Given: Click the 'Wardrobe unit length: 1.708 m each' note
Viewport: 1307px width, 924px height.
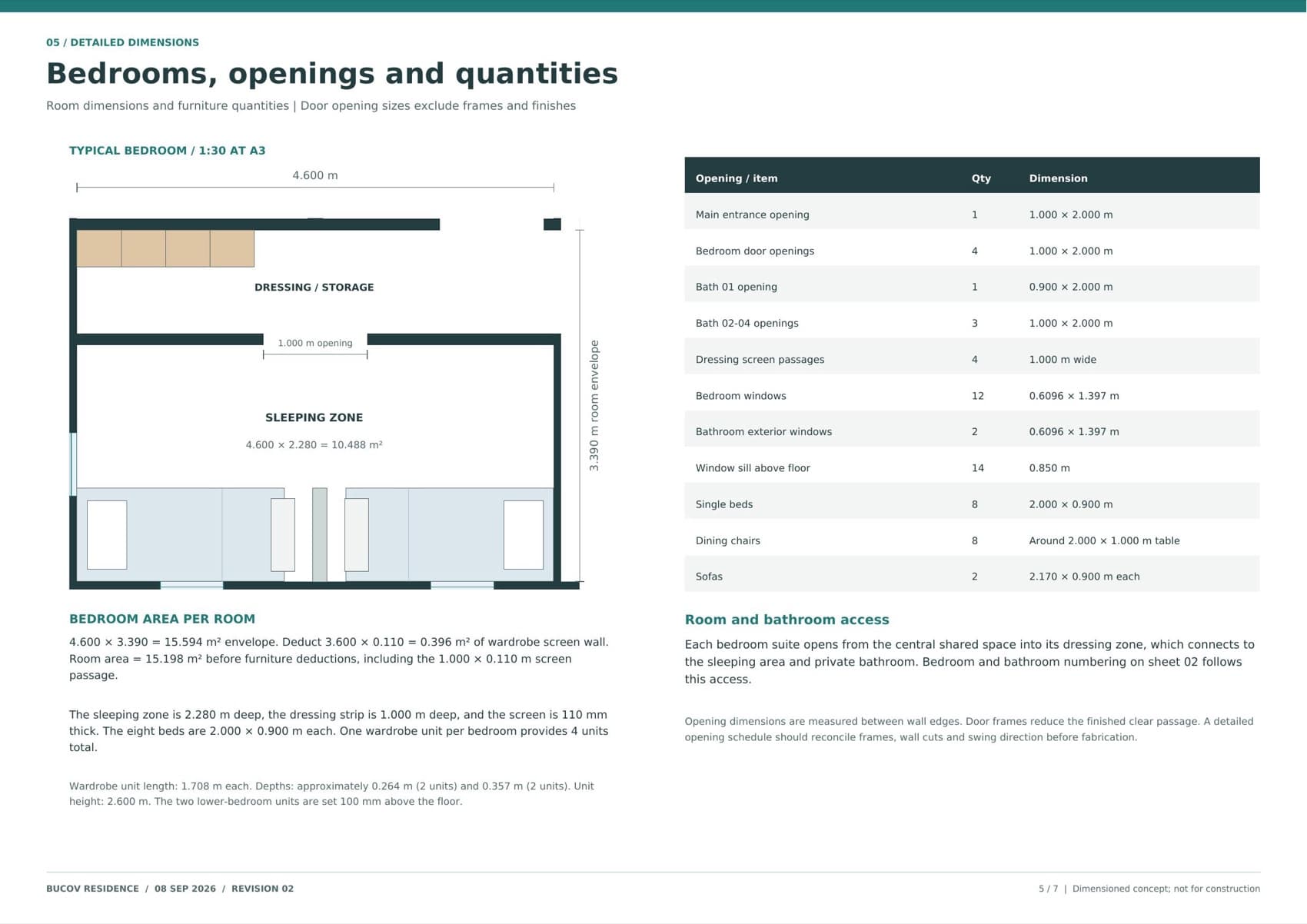Looking at the screenshot, I should [x=160, y=786].
